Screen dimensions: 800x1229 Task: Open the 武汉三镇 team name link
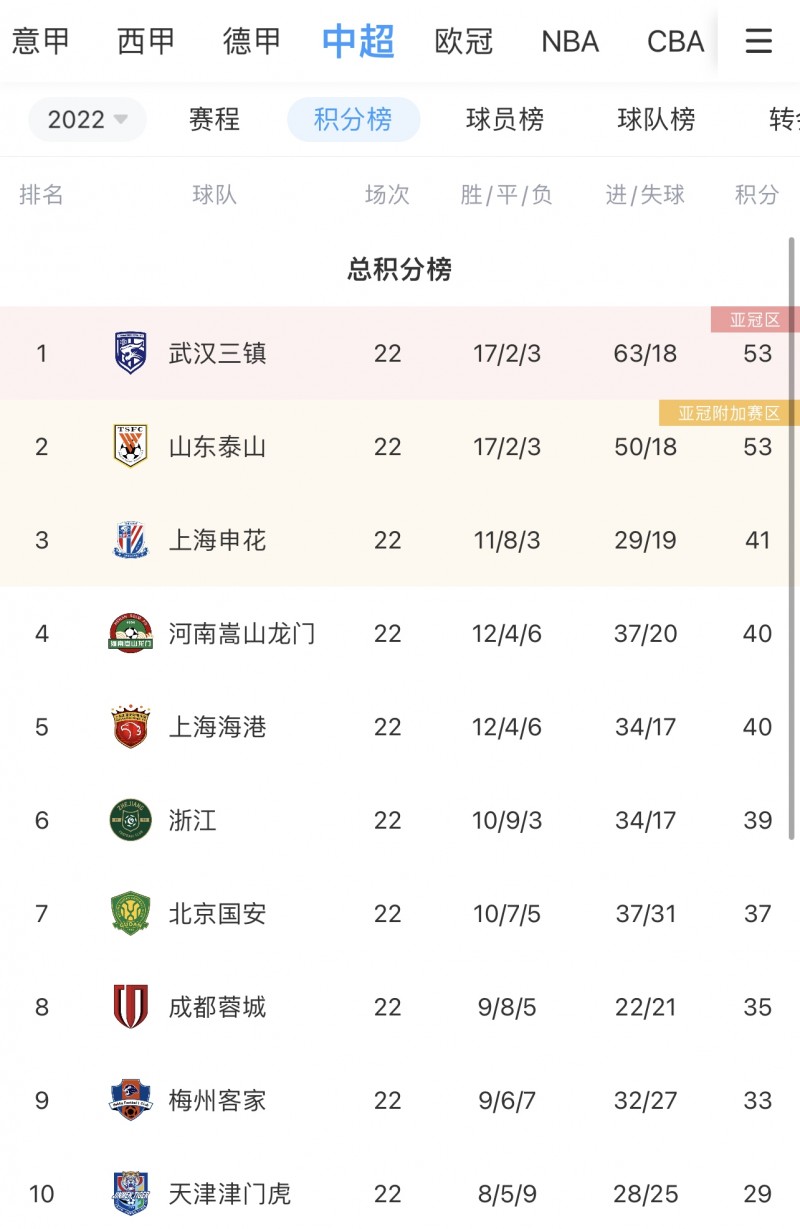click(x=217, y=353)
